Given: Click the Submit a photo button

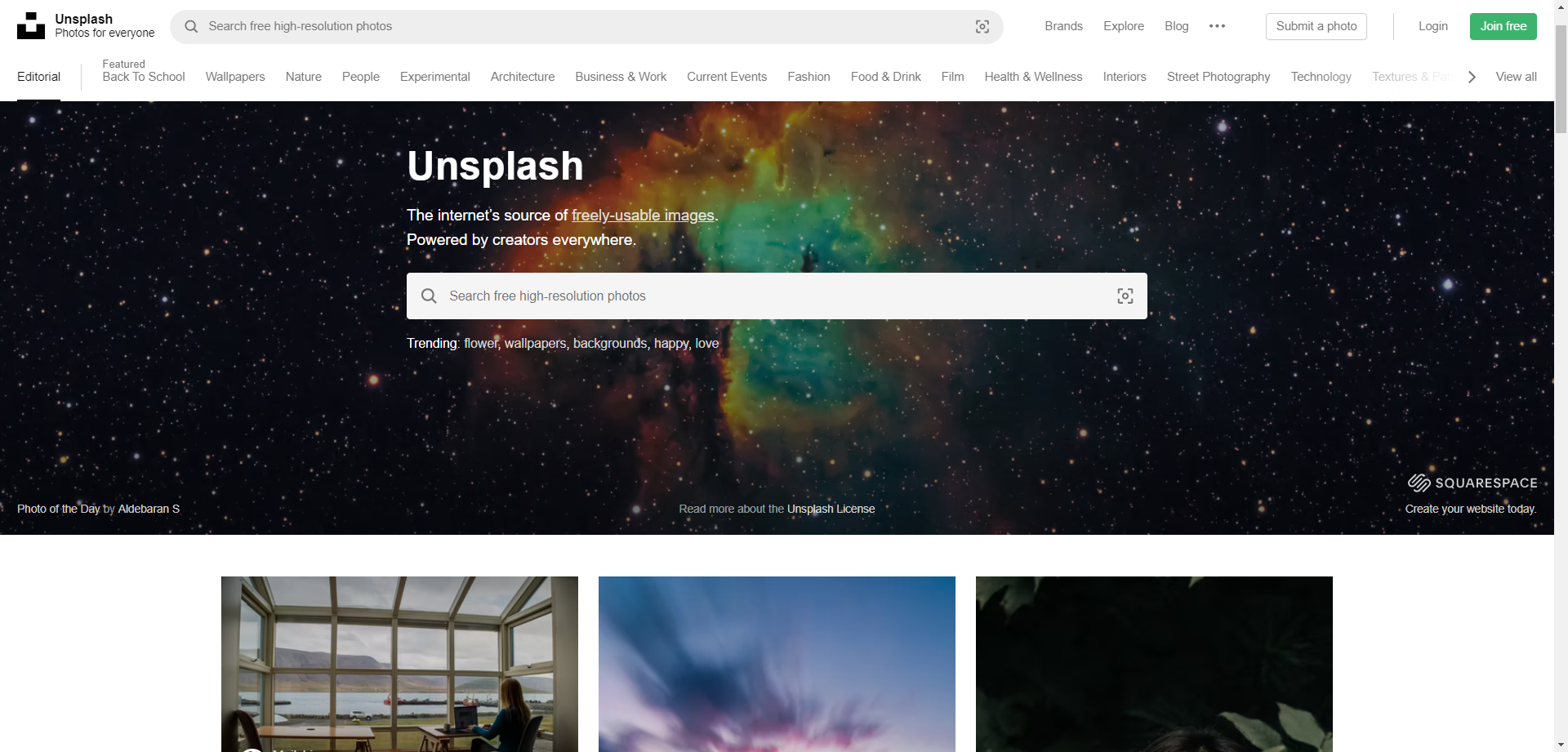Looking at the screenshot, I should 1316,26.
